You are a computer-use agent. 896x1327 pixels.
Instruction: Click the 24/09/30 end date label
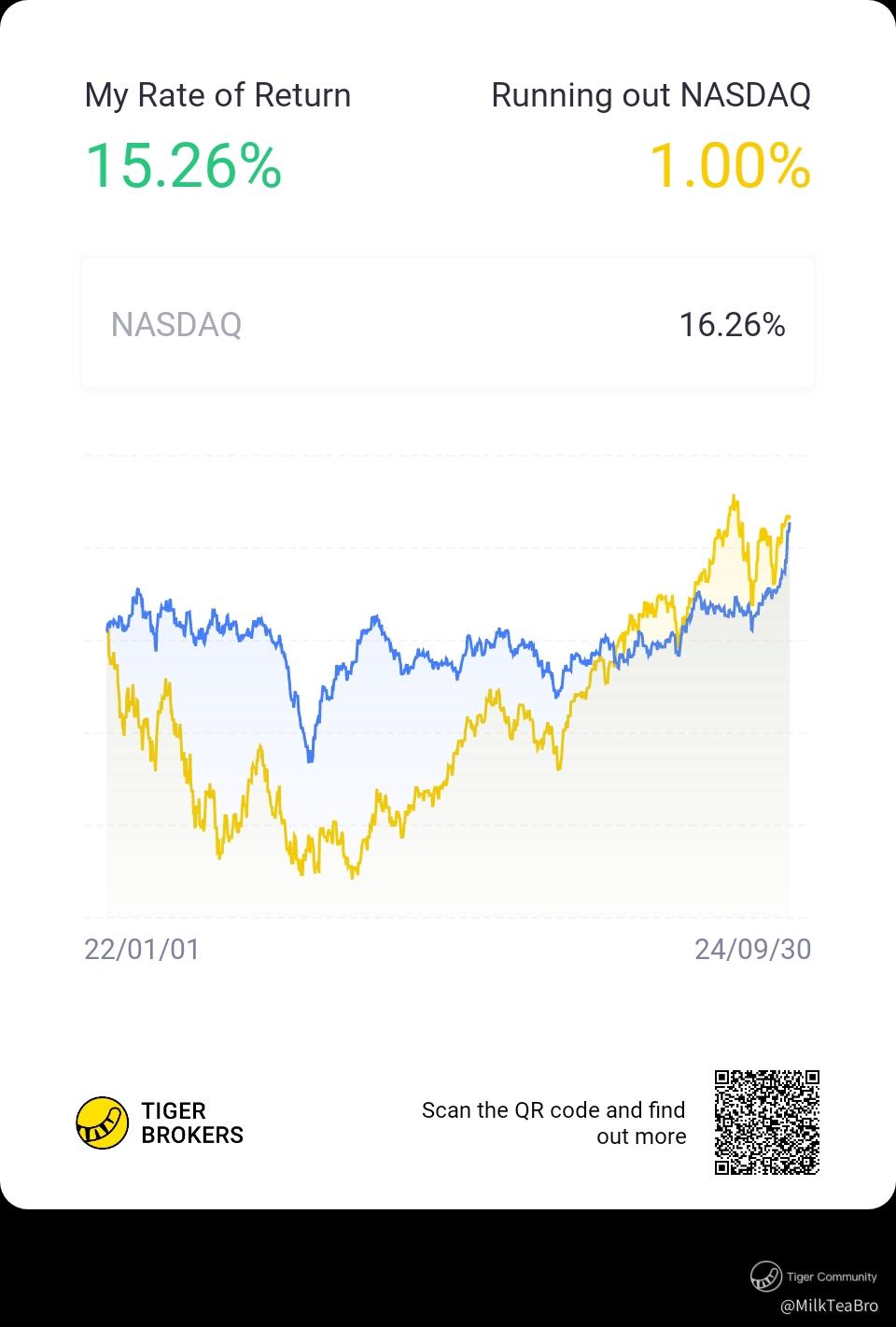(752, 949)
